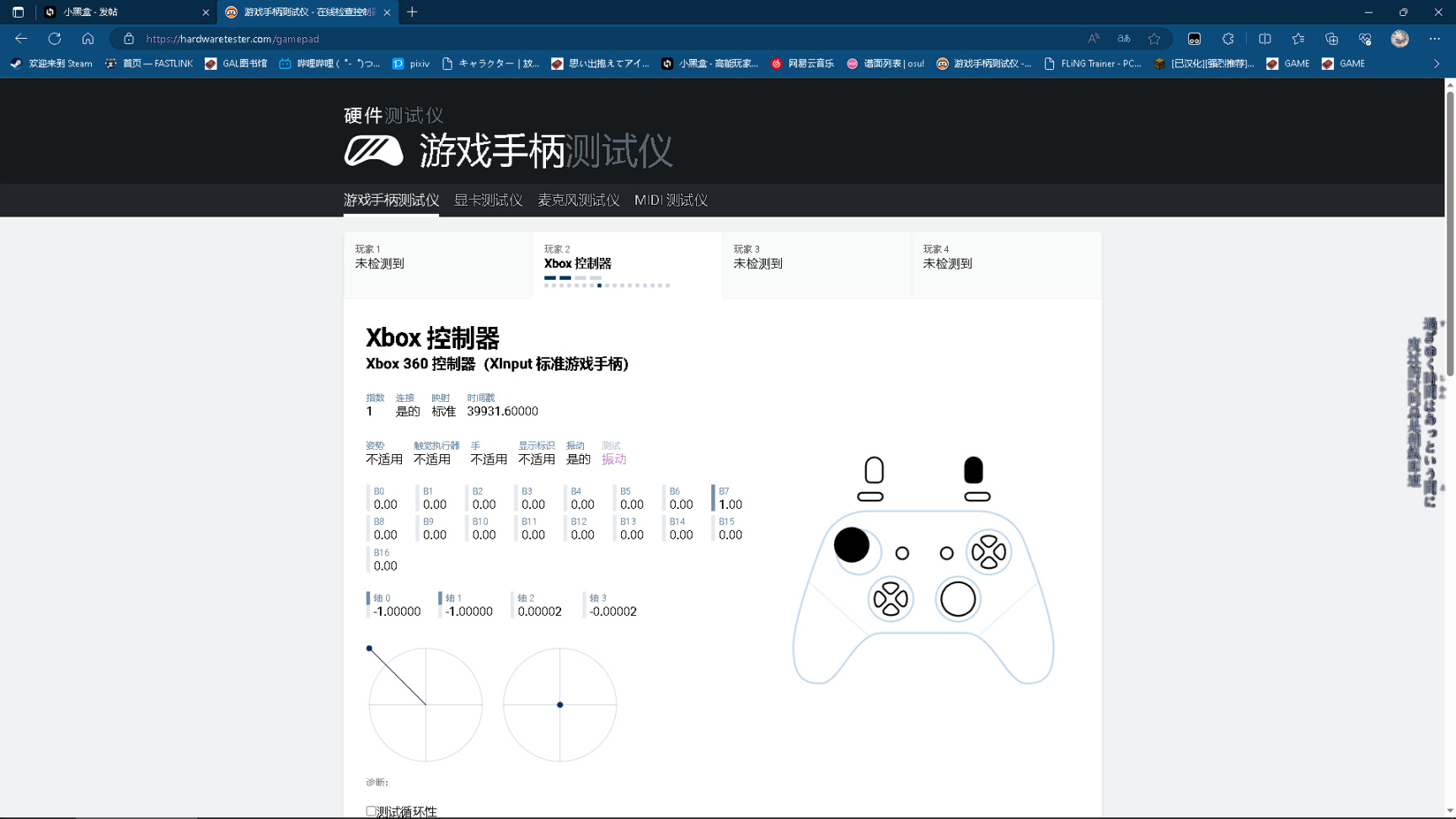Click the face buttons cluster on controller diagram
The height and width of the screenshot is (819, 1456).
pos(988,553)
